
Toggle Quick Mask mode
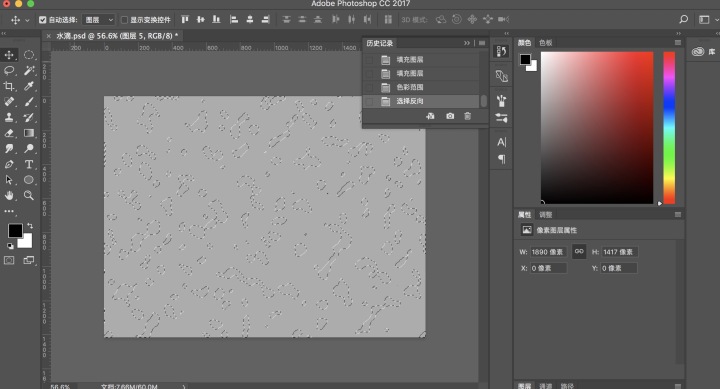click(9, 260)
